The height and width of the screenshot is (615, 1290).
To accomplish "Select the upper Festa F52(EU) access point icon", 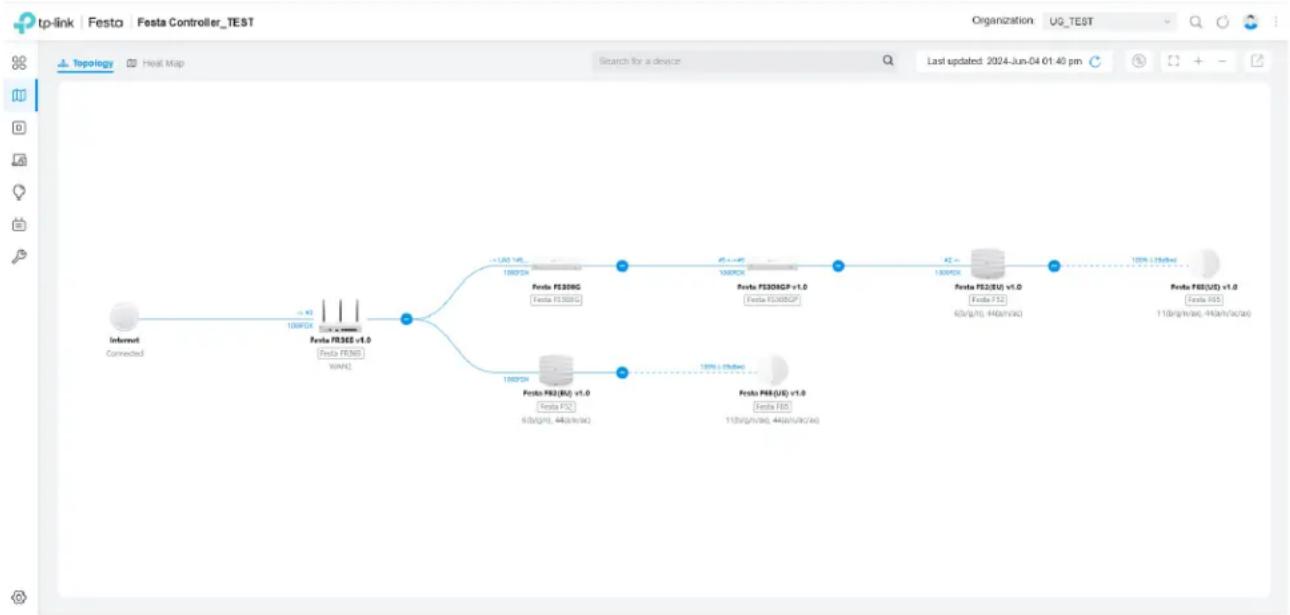I will (987, 262).
